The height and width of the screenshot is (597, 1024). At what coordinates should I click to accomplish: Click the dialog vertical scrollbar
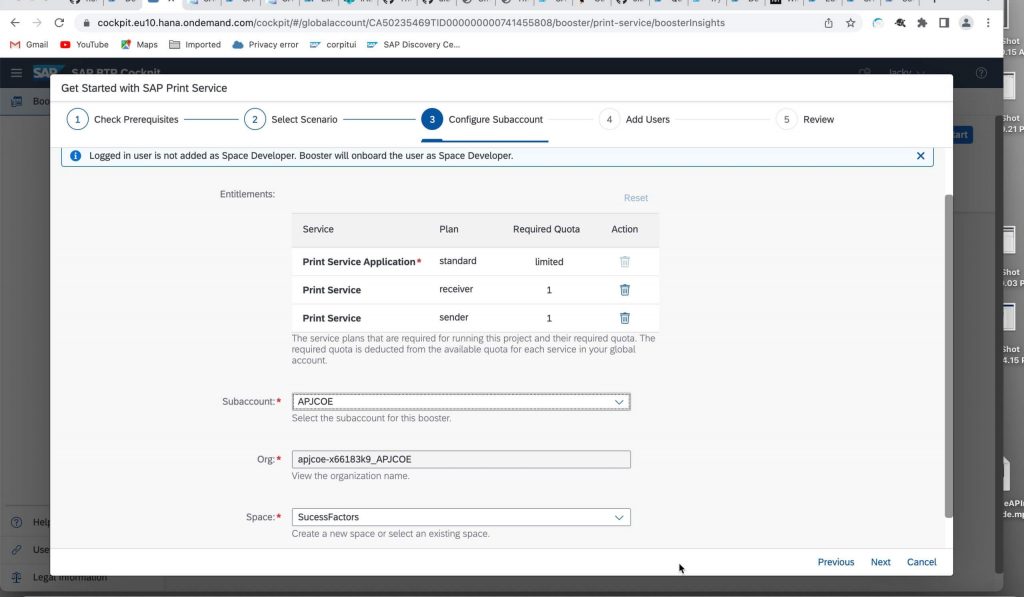[948, 356]
